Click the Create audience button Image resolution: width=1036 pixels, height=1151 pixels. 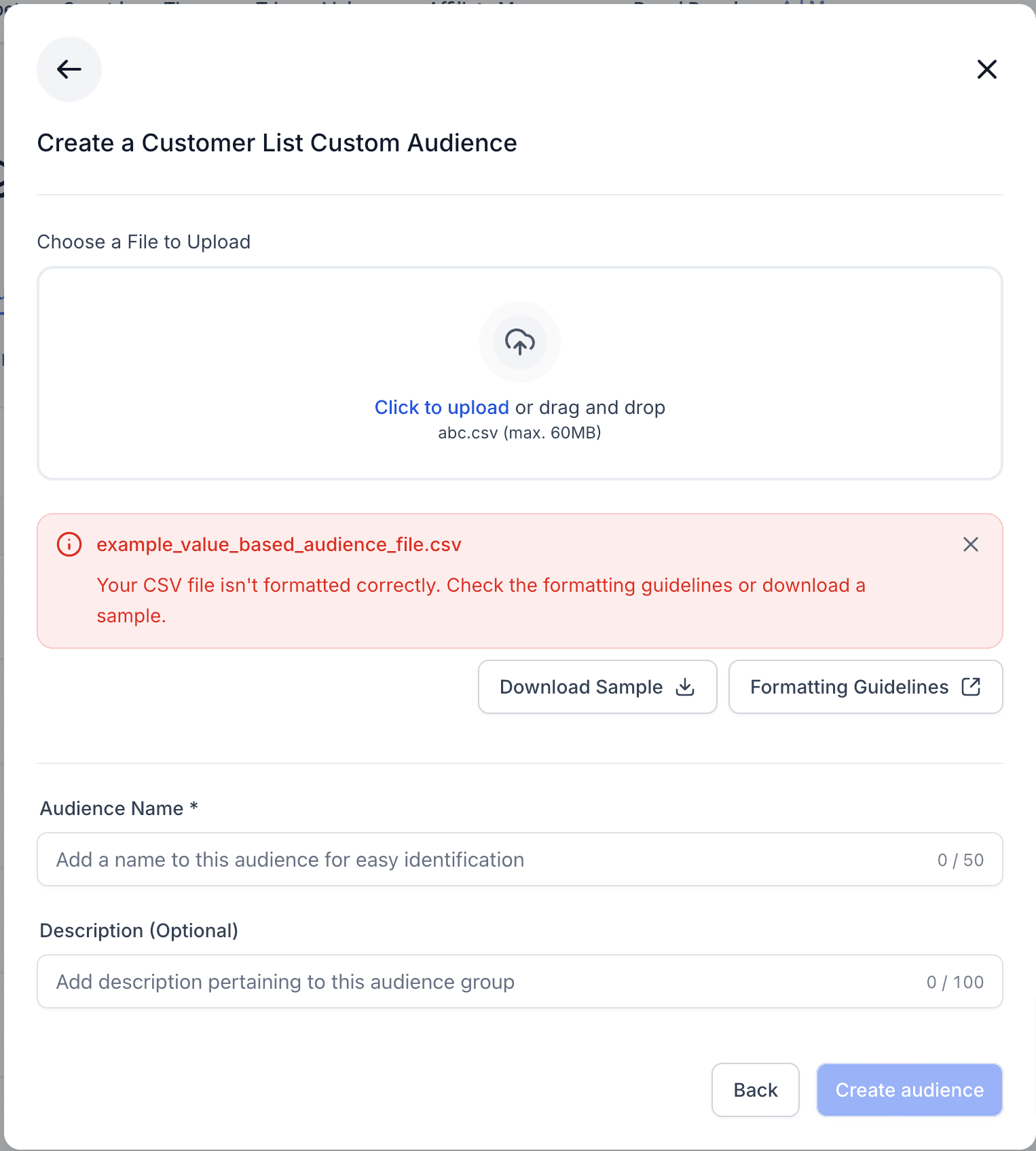pyautogui.click(x=910, y=1090)
